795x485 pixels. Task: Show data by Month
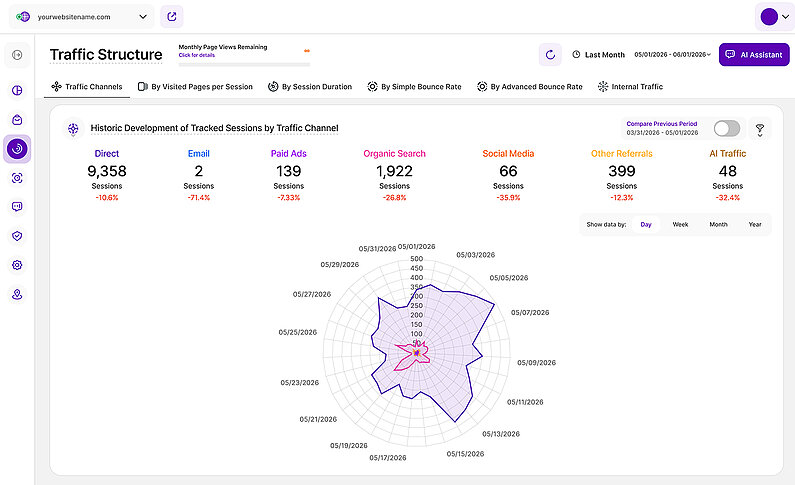[718, 225]
